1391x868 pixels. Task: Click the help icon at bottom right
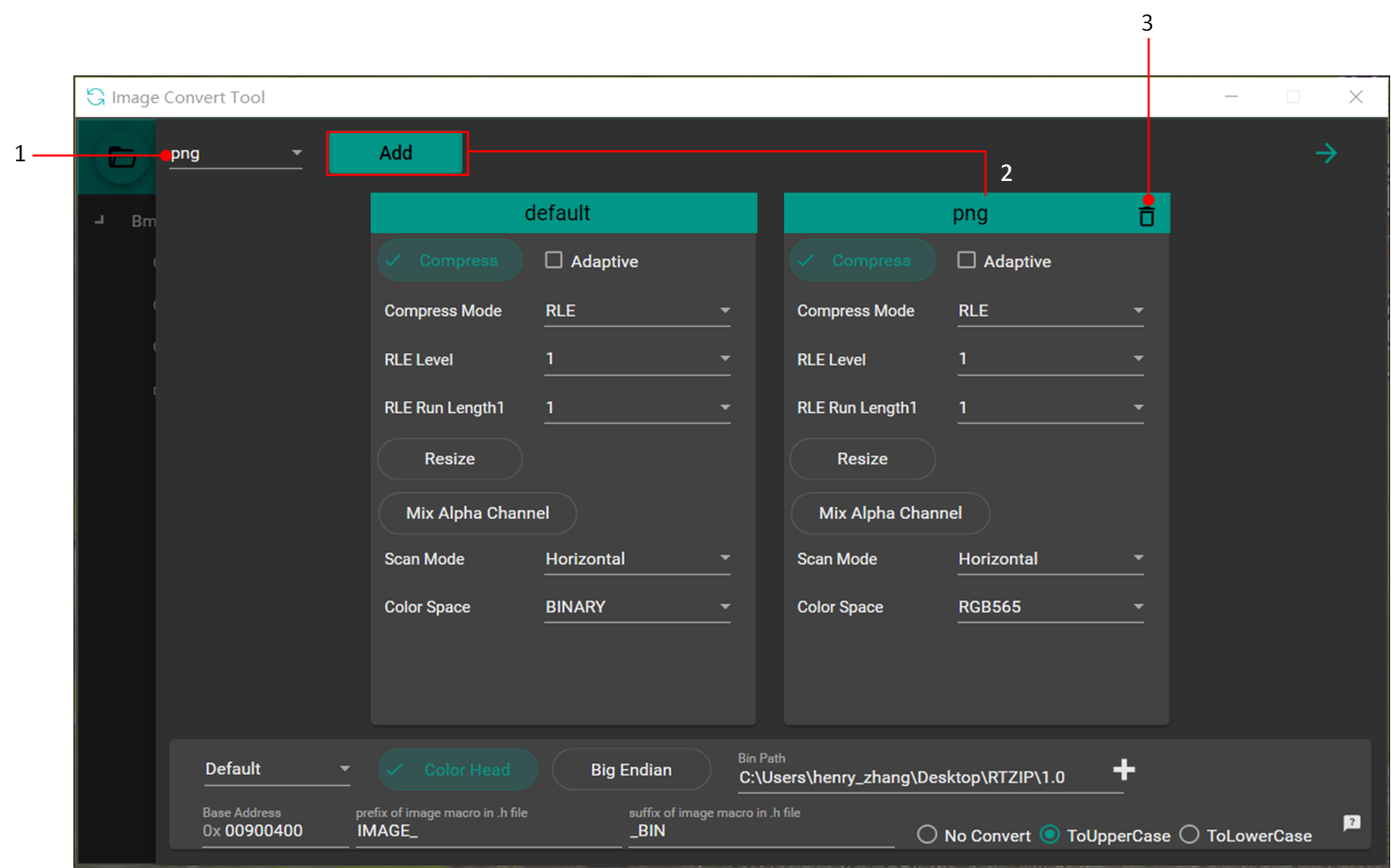point(1351,823)
